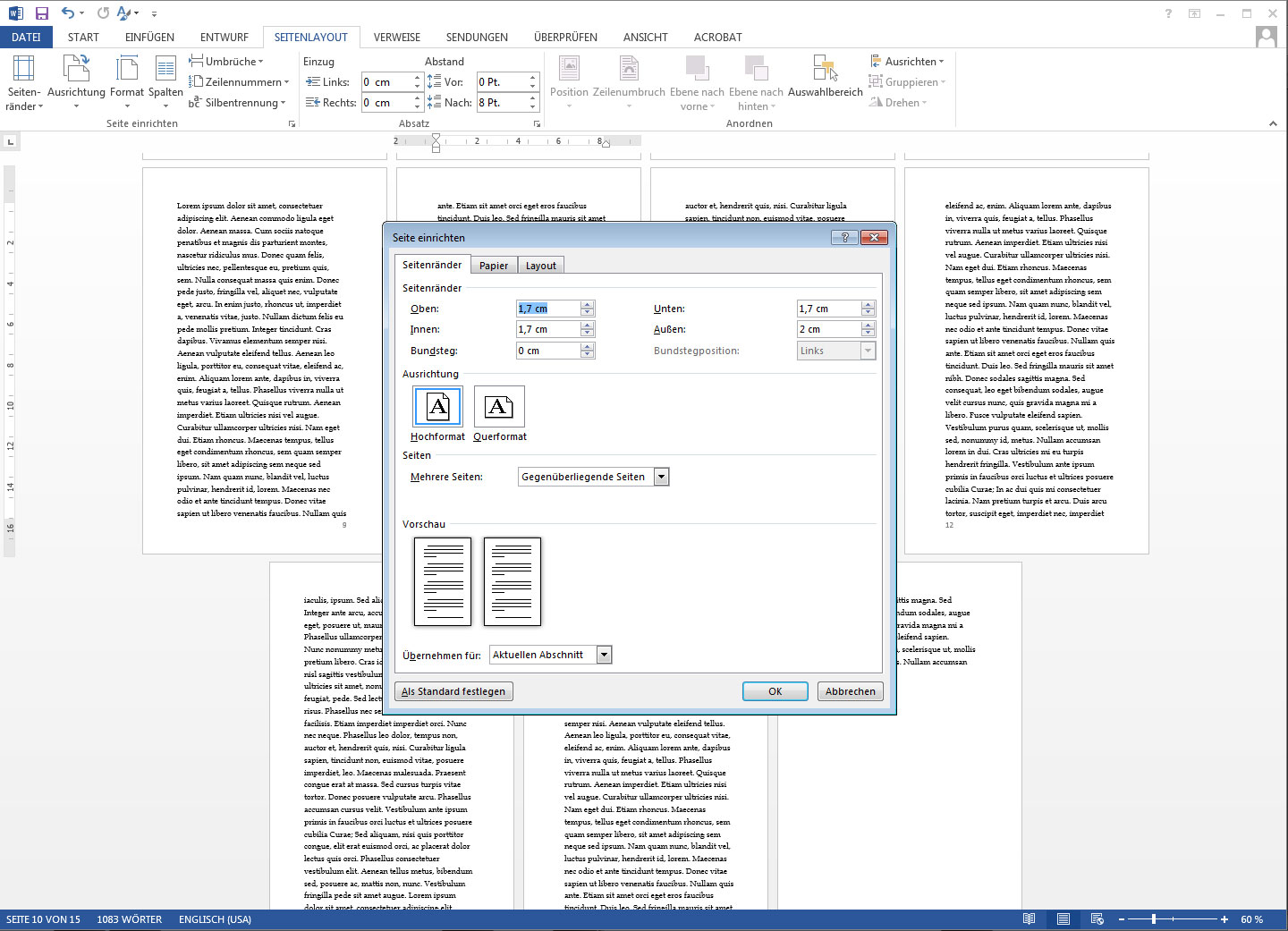This screenshot has height=931, width=1288.
Task: Click the Als Standard festlegen button
Action: (453, 690)
